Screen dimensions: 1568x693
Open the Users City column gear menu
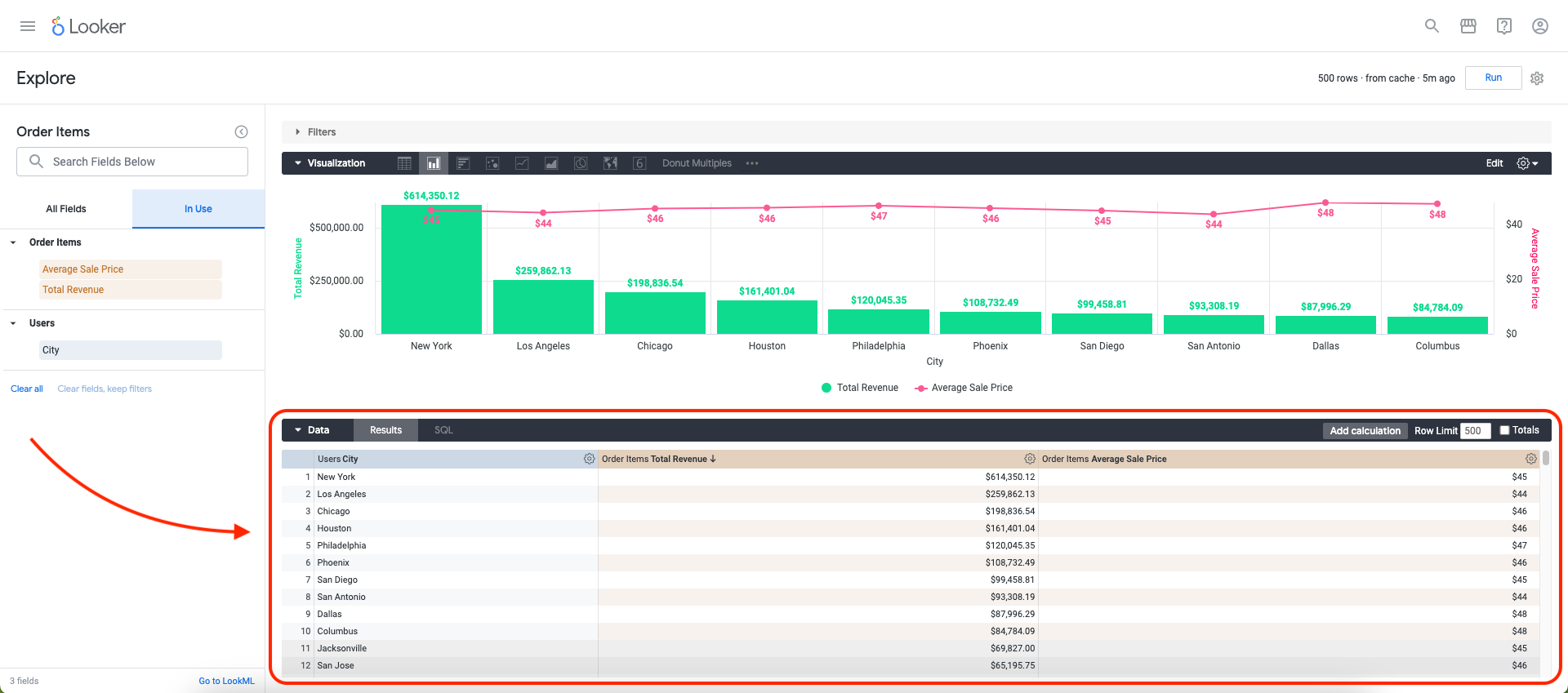589,459
